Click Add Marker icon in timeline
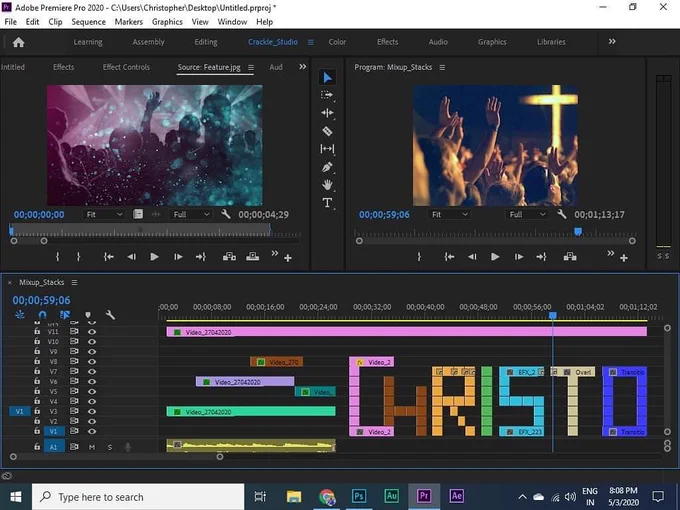The image size is (680, 510). tap(88, 315)
